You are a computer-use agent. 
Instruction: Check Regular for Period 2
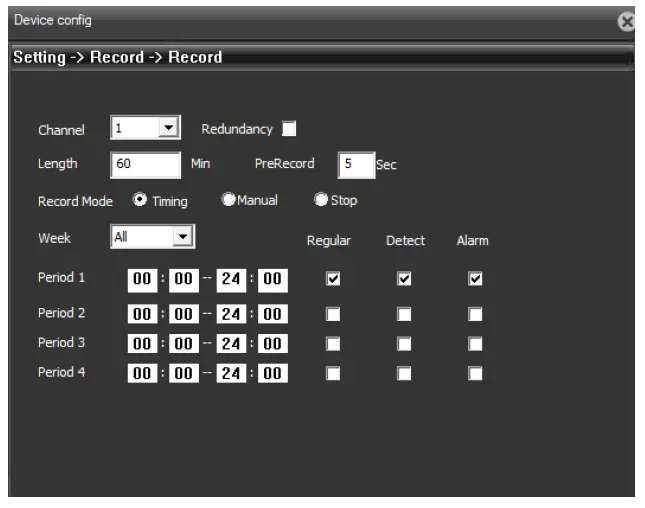tap(333, 314)
